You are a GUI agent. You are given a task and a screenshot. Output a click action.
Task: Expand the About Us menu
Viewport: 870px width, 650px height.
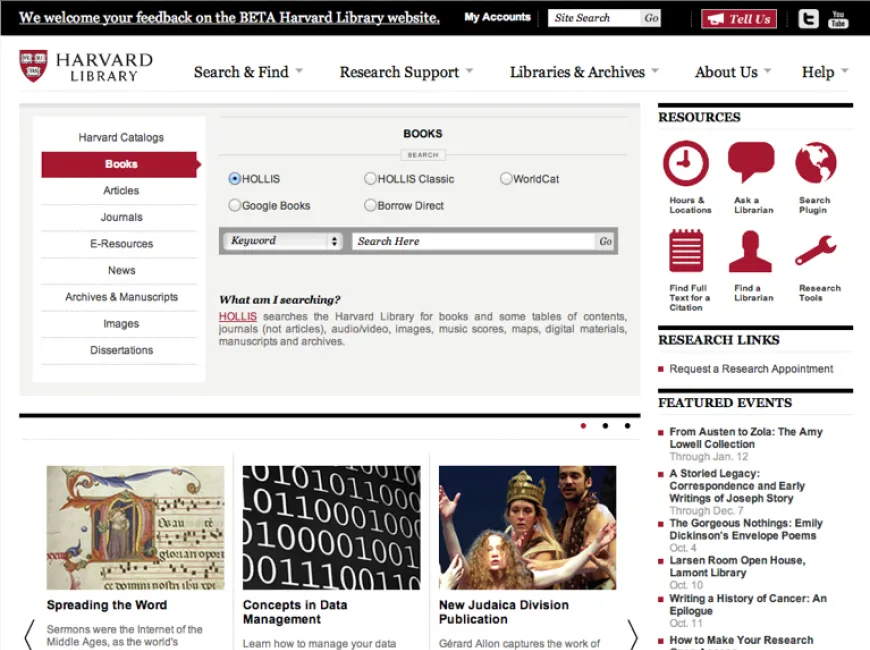coord(733,72)
